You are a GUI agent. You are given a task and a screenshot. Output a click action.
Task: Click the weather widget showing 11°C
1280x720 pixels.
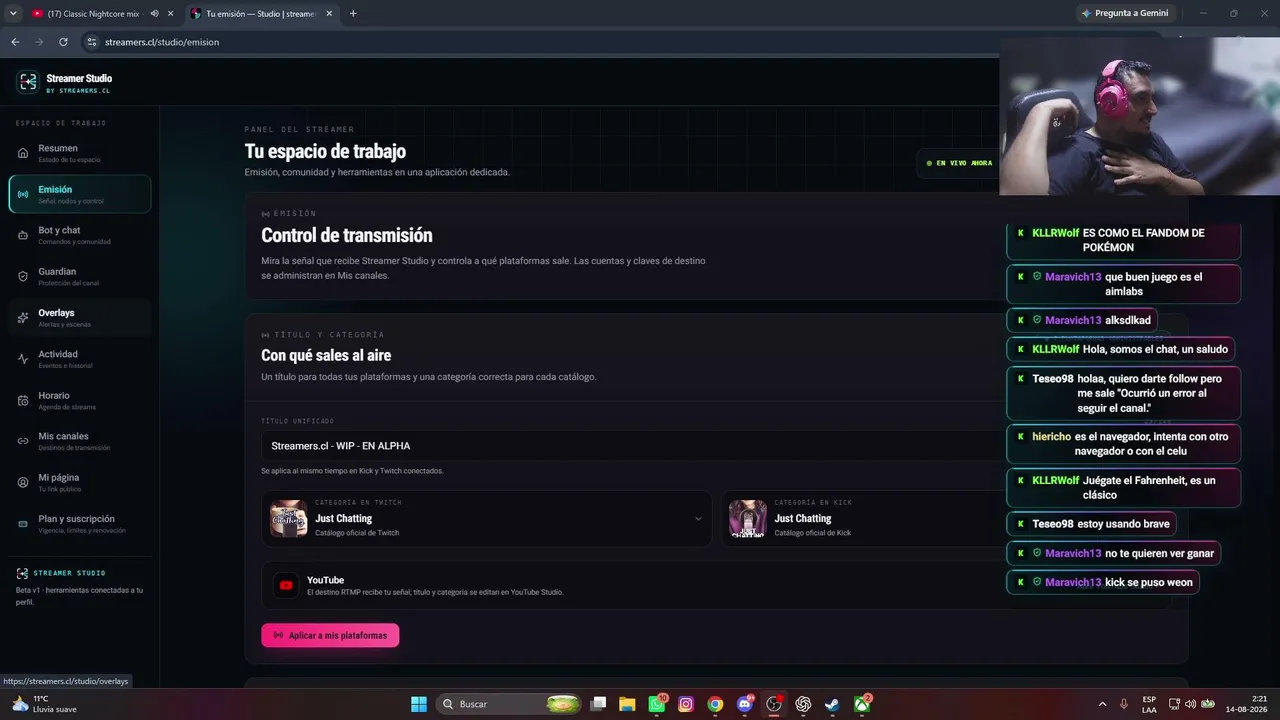tap(44, 704)
